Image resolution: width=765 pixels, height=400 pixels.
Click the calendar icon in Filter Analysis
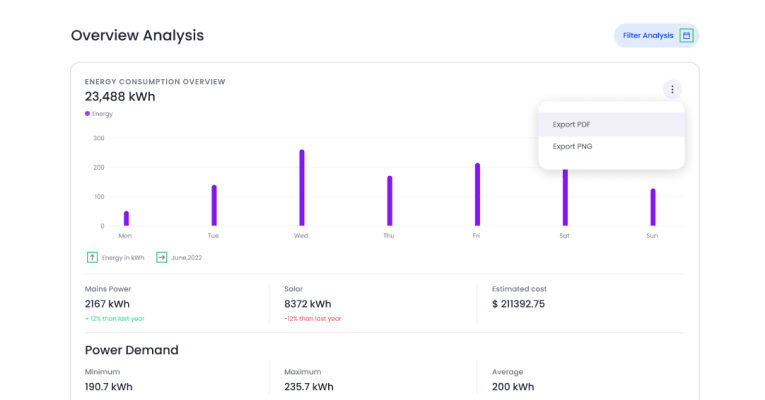point(686,36)
